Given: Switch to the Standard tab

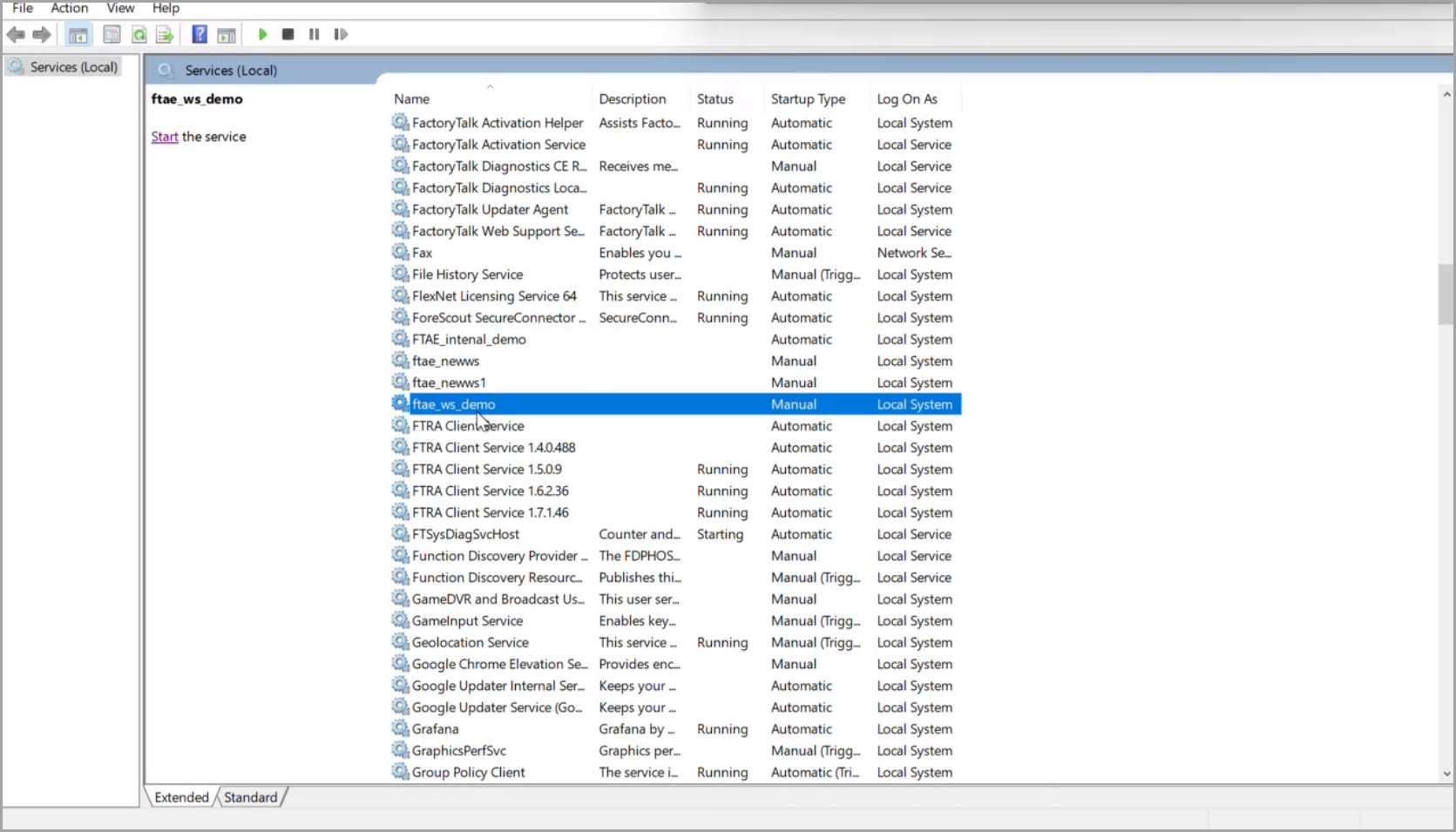Looking at the screenshot, I should (251, 797).
